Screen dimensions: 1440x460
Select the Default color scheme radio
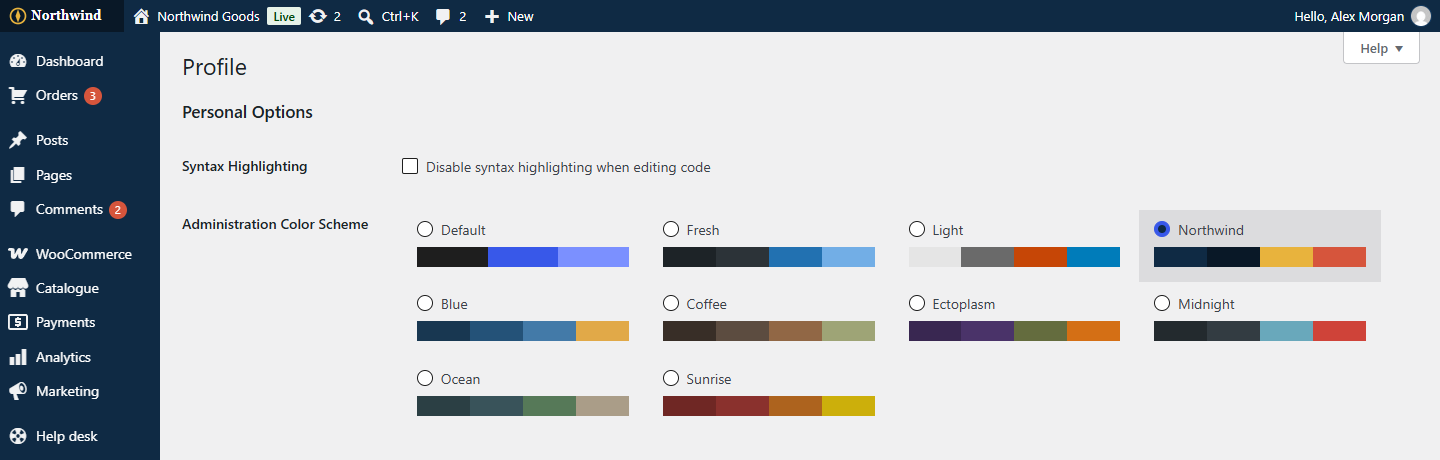(425, 229)
